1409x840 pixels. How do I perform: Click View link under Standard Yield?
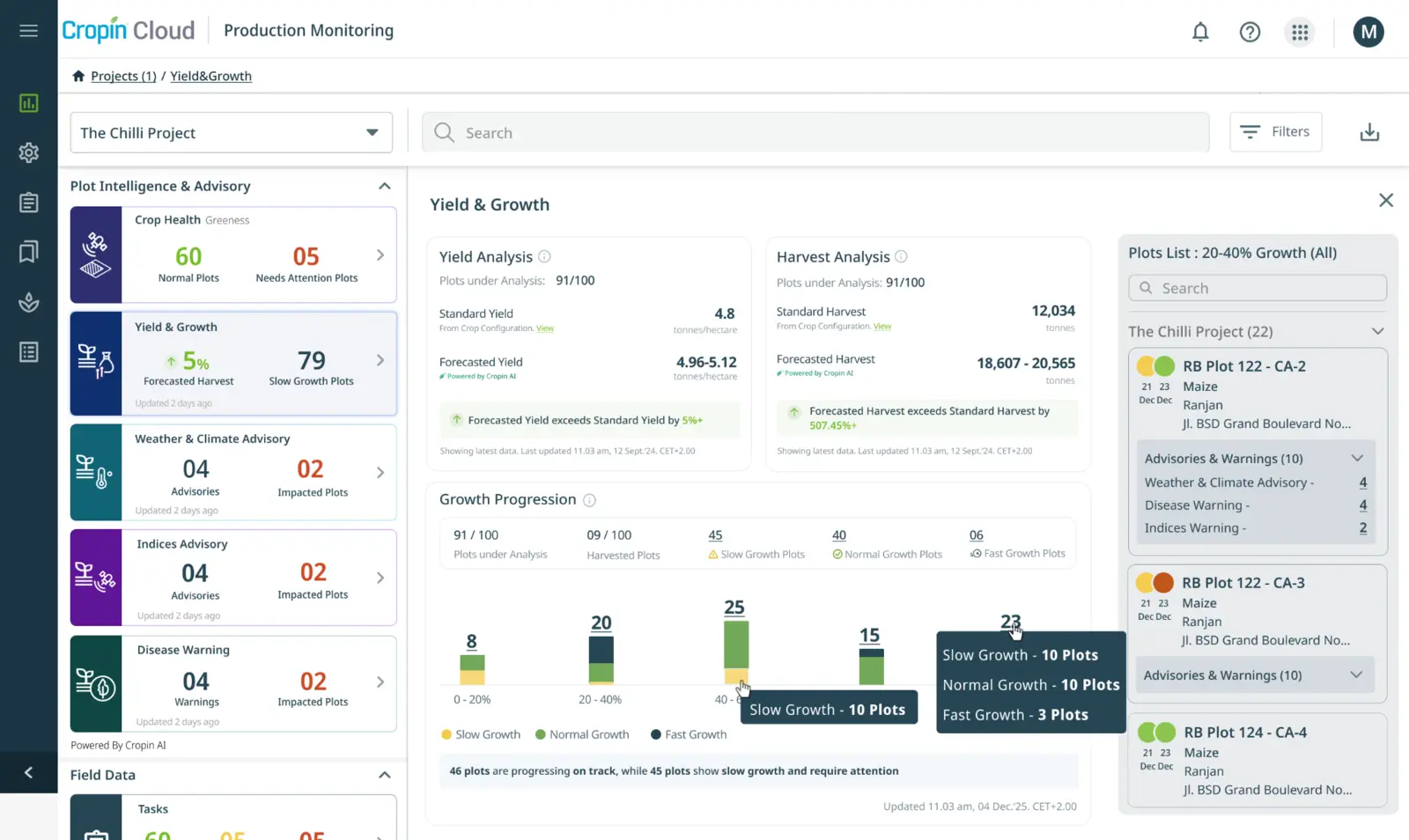(545, 328)
